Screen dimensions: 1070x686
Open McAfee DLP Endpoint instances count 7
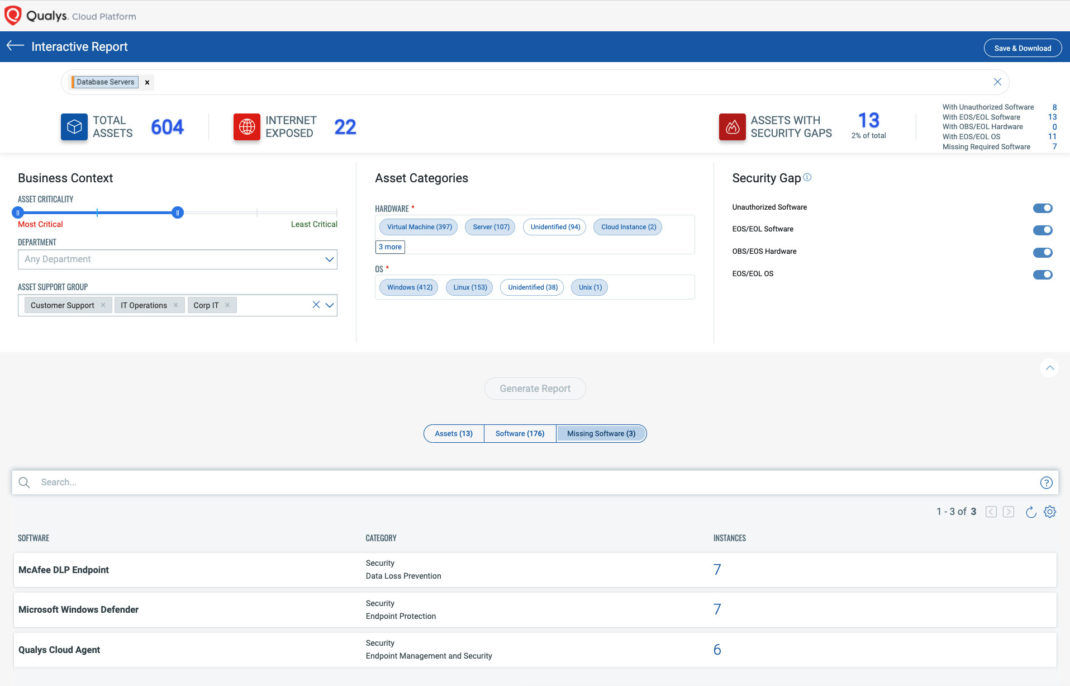coord(717,570)
